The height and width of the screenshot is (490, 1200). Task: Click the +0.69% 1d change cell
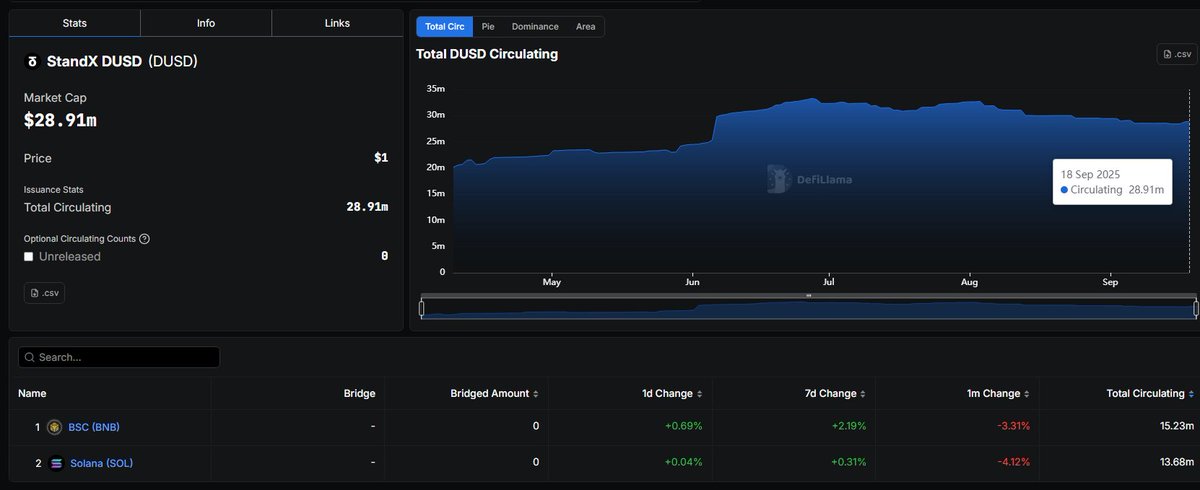pyautogui.click(x=684, y=426)
